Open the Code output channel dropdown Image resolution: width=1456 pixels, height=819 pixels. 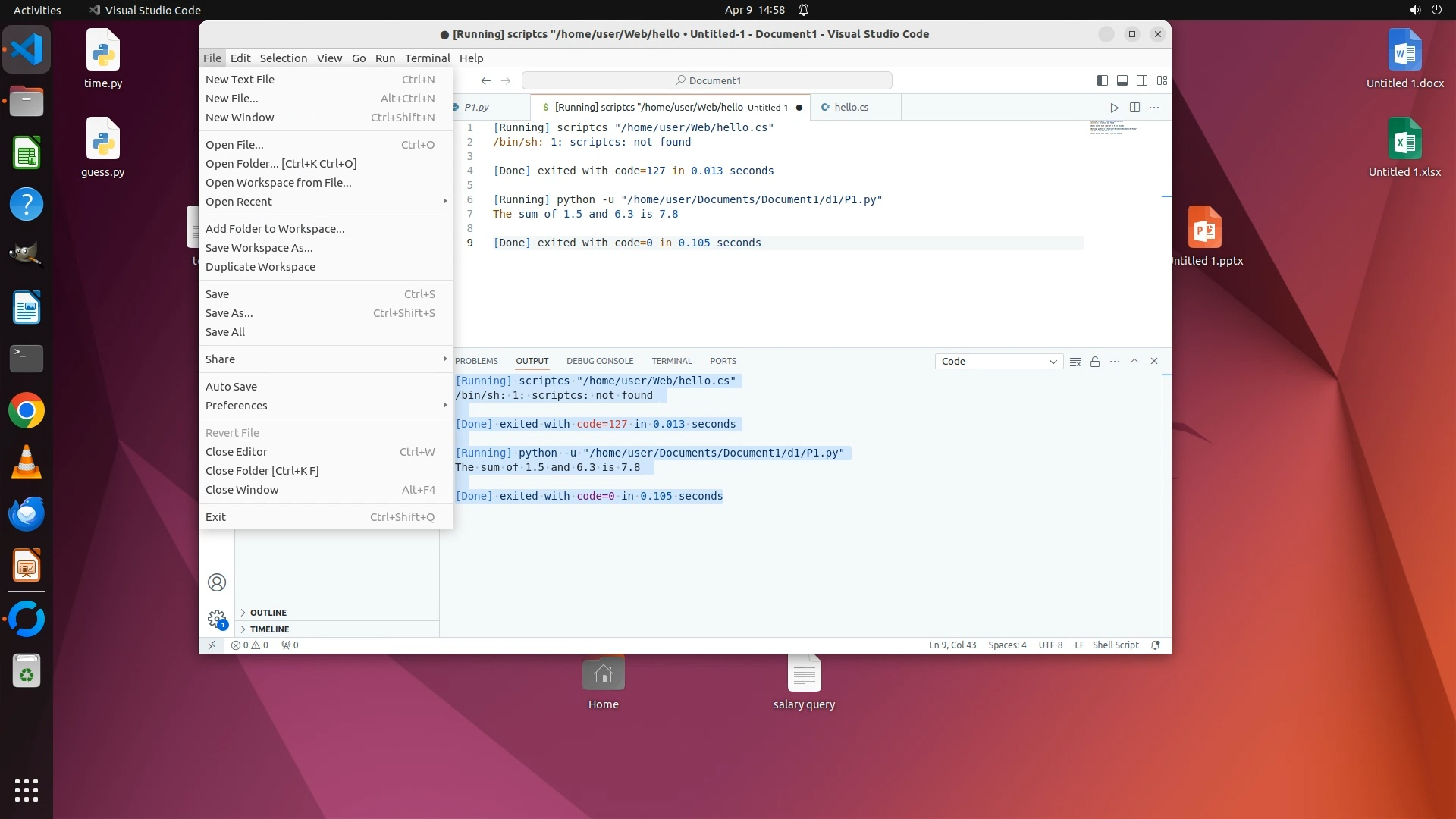[999, 362]
